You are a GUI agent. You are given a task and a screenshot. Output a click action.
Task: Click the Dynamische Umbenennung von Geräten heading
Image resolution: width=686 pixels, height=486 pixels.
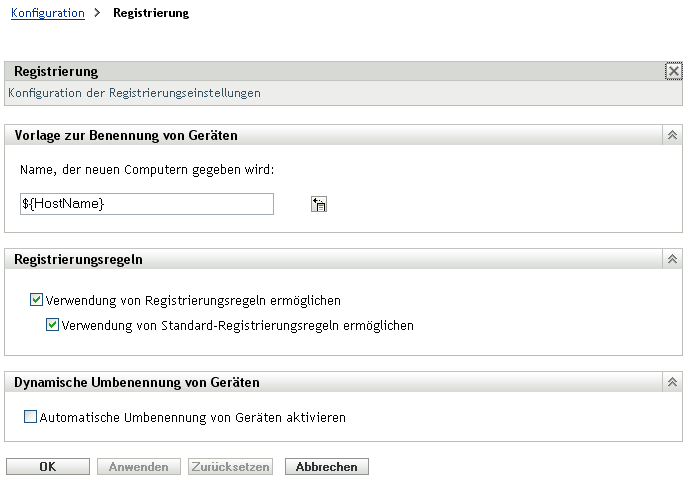pyautogui.click(x=137, y=382)
